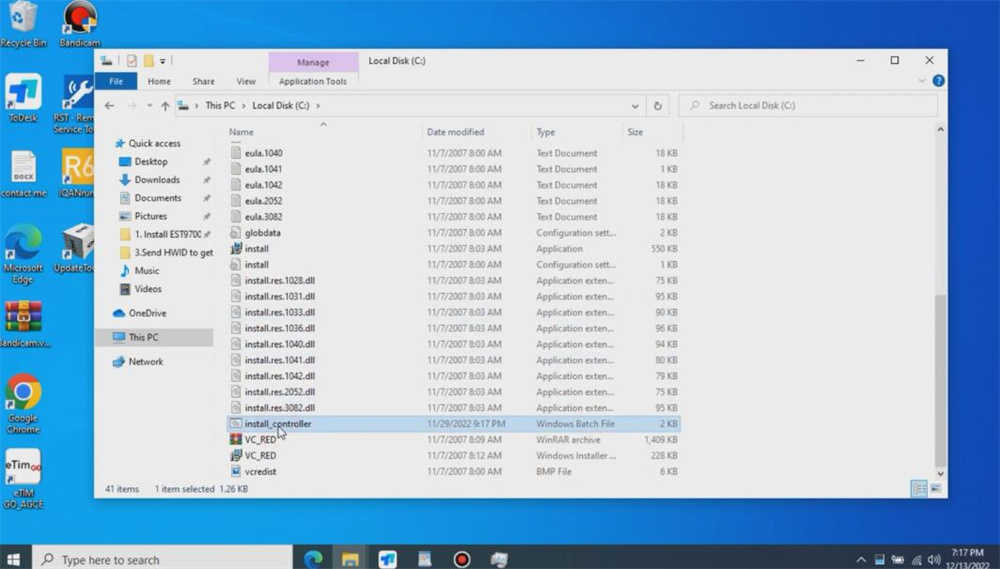This screenshot has height=569, width=1000.
Task: Click the This PC breadcrumb chevron
Action: coord(244,106)
